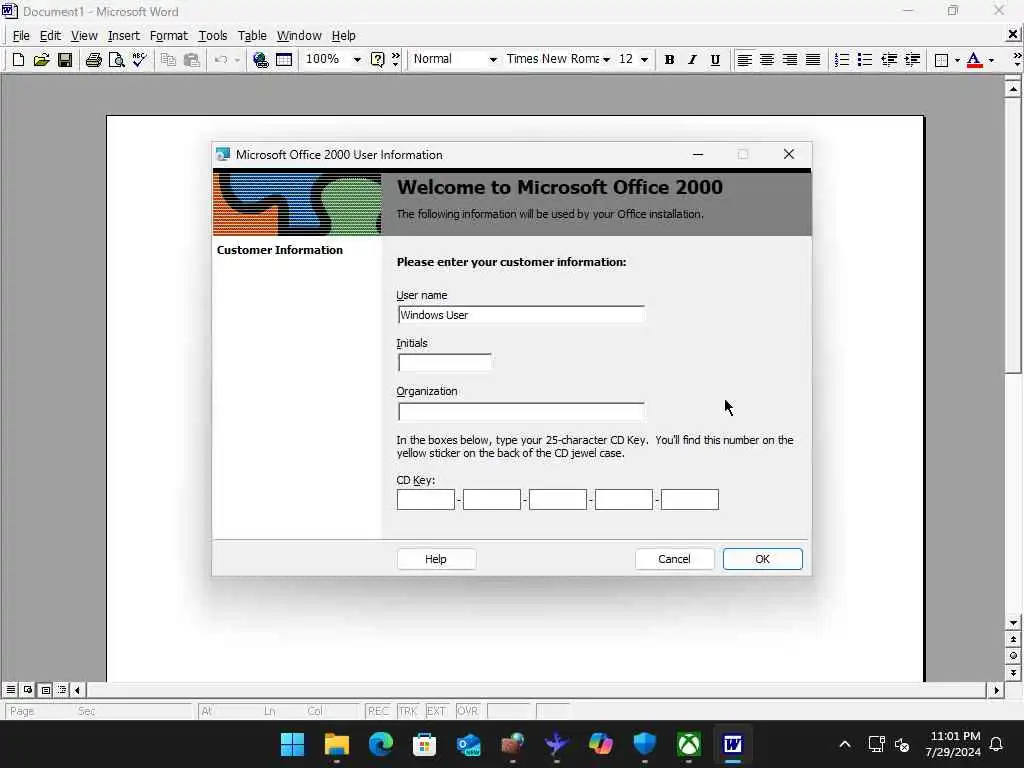Print using the printer icon

point(93,60)
